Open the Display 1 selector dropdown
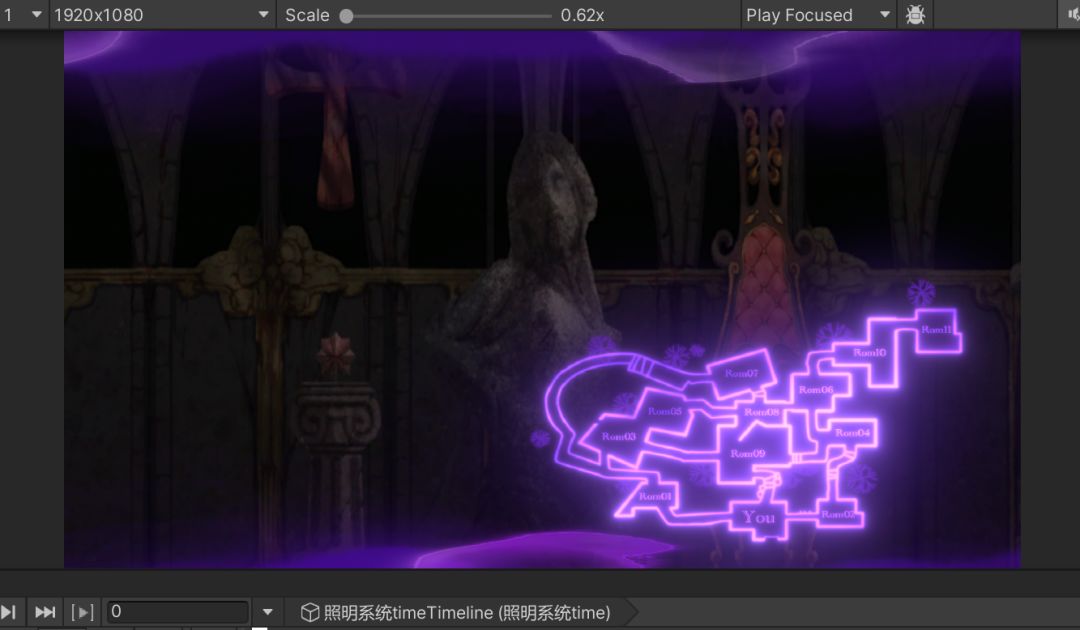Image resolution: width=1080 pixels, height=630 pixels. click(x=23, y=14)
